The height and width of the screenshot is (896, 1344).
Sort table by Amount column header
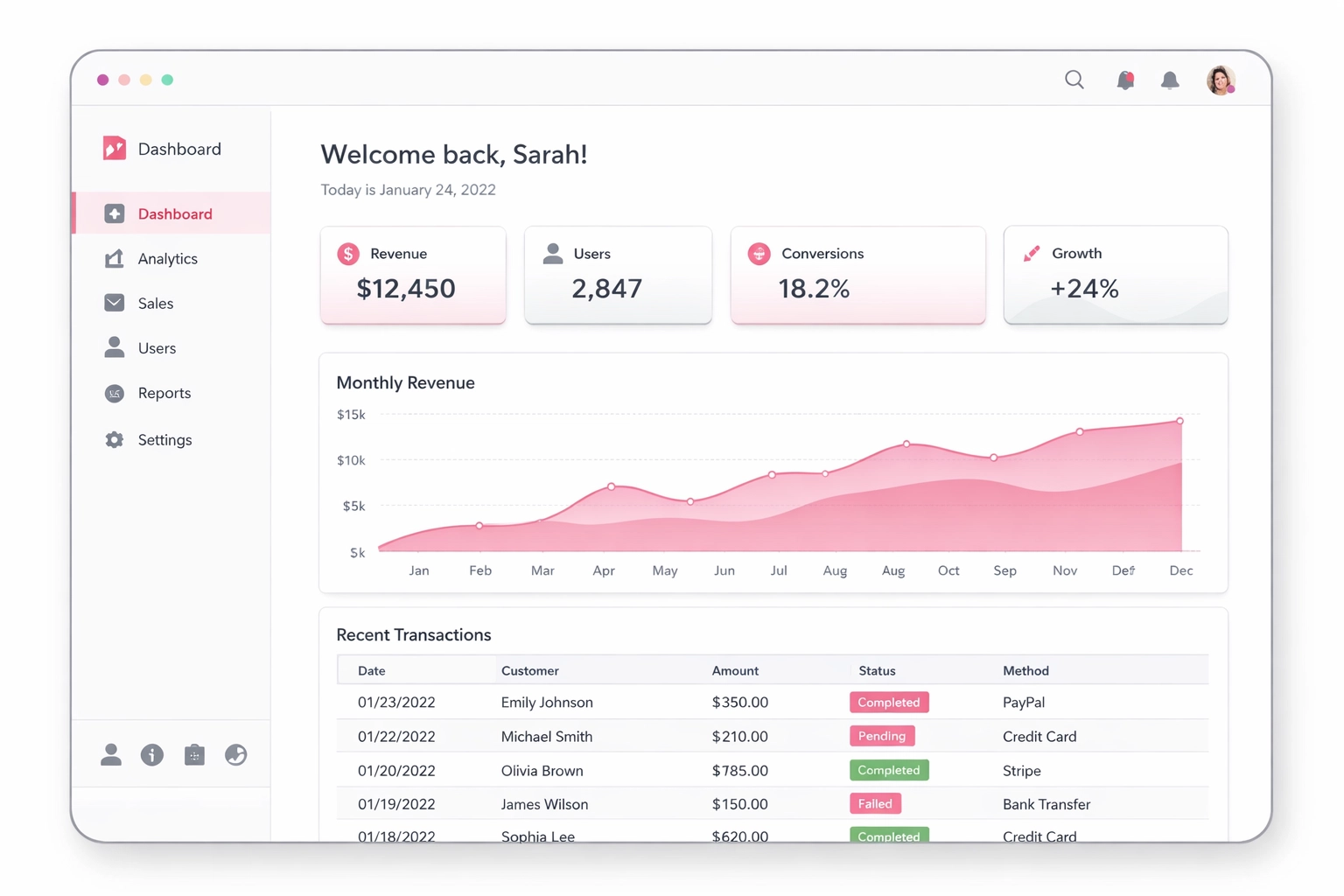(734, 671)
